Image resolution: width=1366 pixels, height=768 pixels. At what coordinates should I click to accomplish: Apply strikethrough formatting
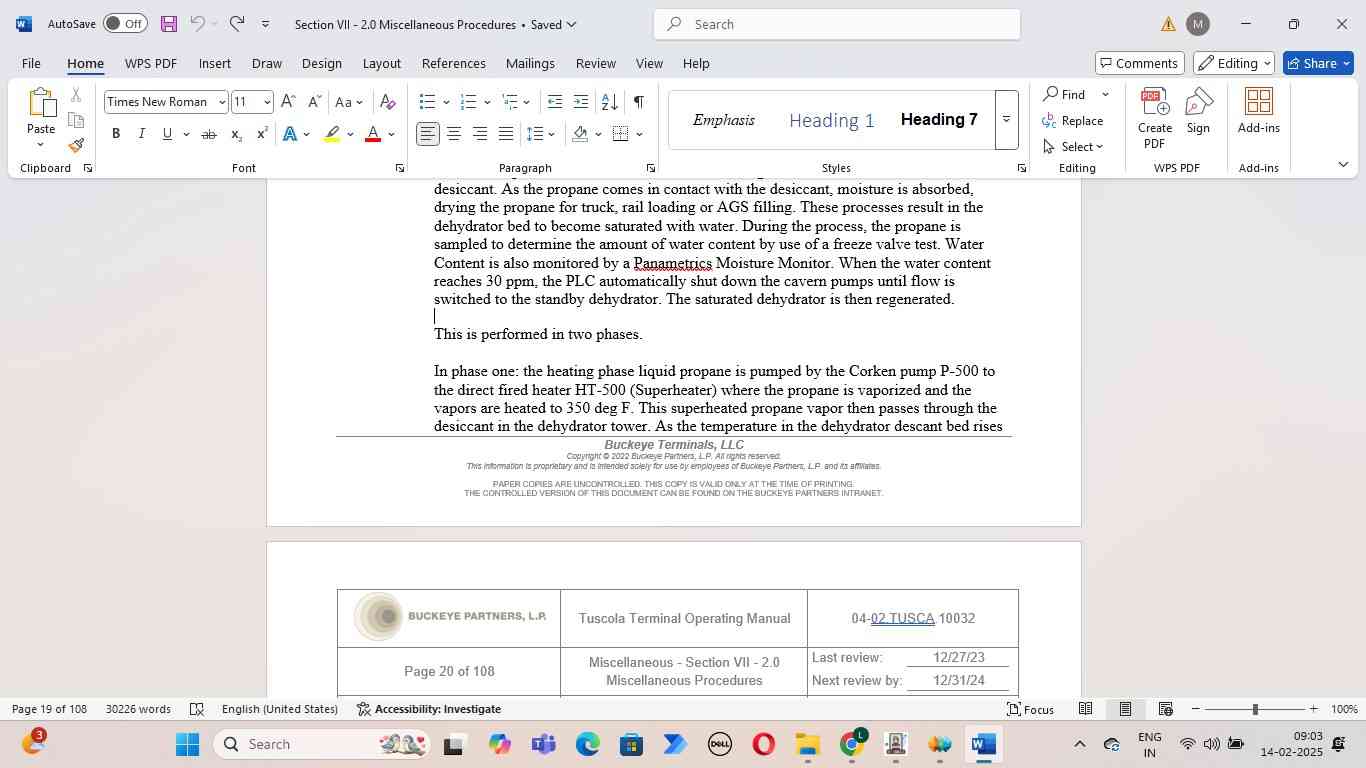[208, 134]
